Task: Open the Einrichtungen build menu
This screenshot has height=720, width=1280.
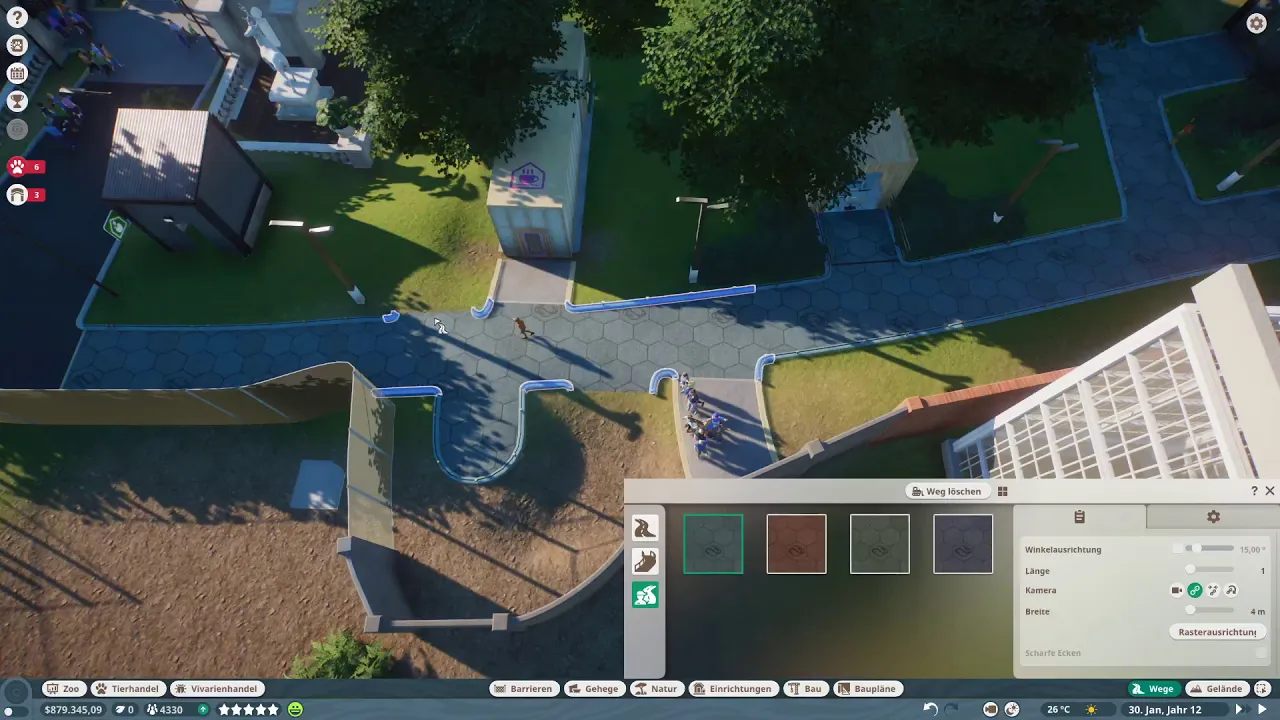Action: tap(733, 689)
